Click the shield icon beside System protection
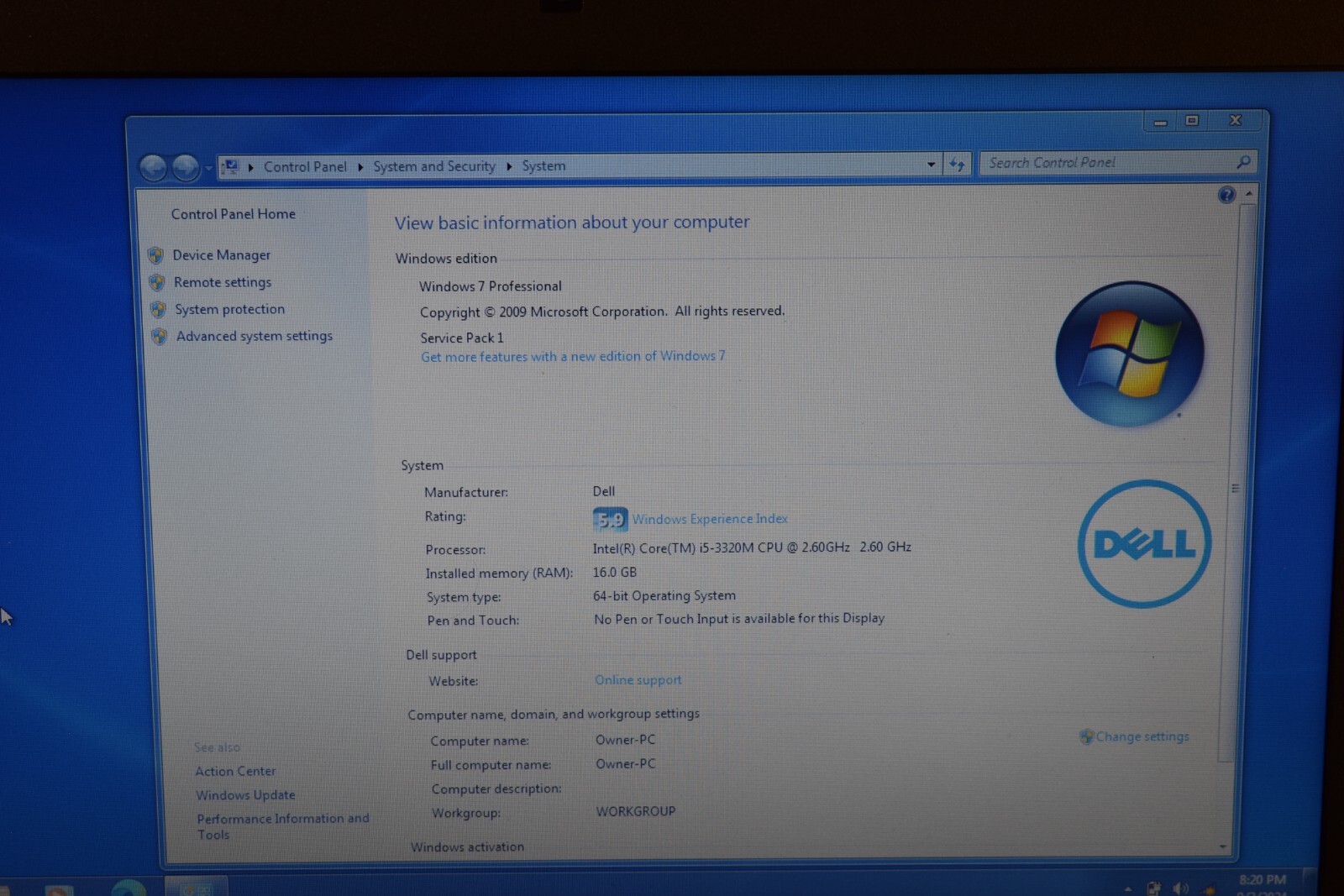The height and width of the screenshot is (896, 1344). [158, 309]
